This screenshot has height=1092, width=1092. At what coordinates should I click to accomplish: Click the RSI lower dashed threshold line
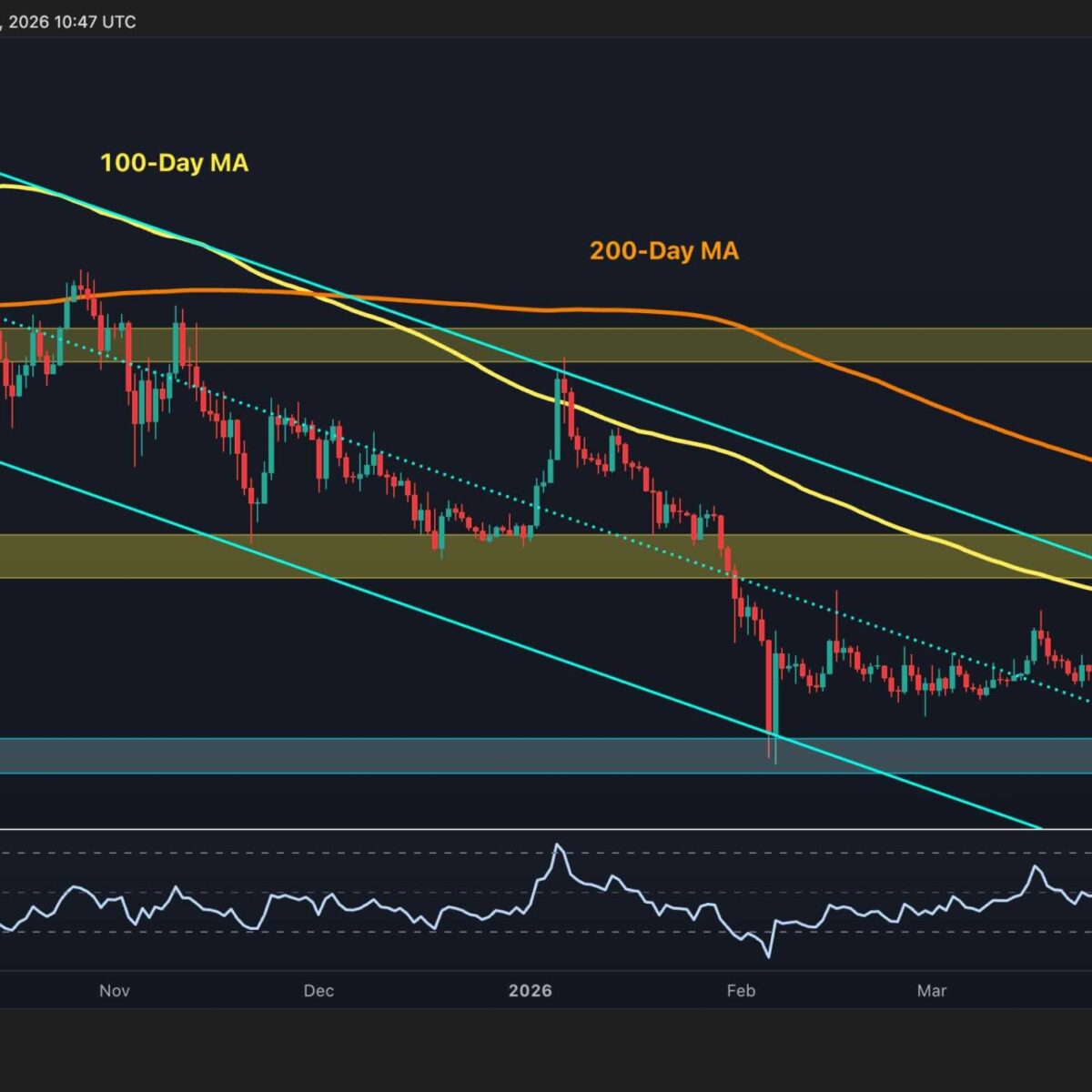(364, 932)
